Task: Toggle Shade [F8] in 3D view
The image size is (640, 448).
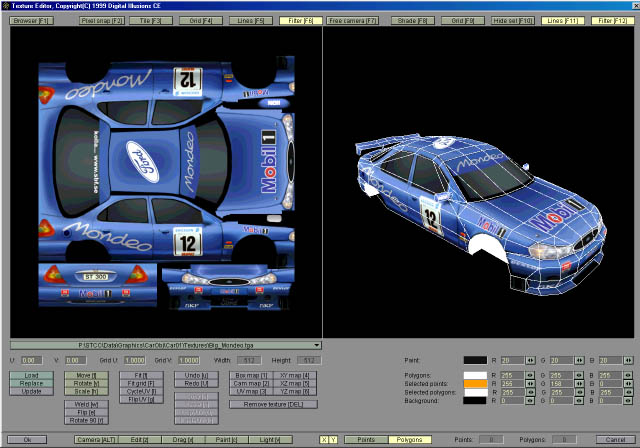Action: point(413,20)
